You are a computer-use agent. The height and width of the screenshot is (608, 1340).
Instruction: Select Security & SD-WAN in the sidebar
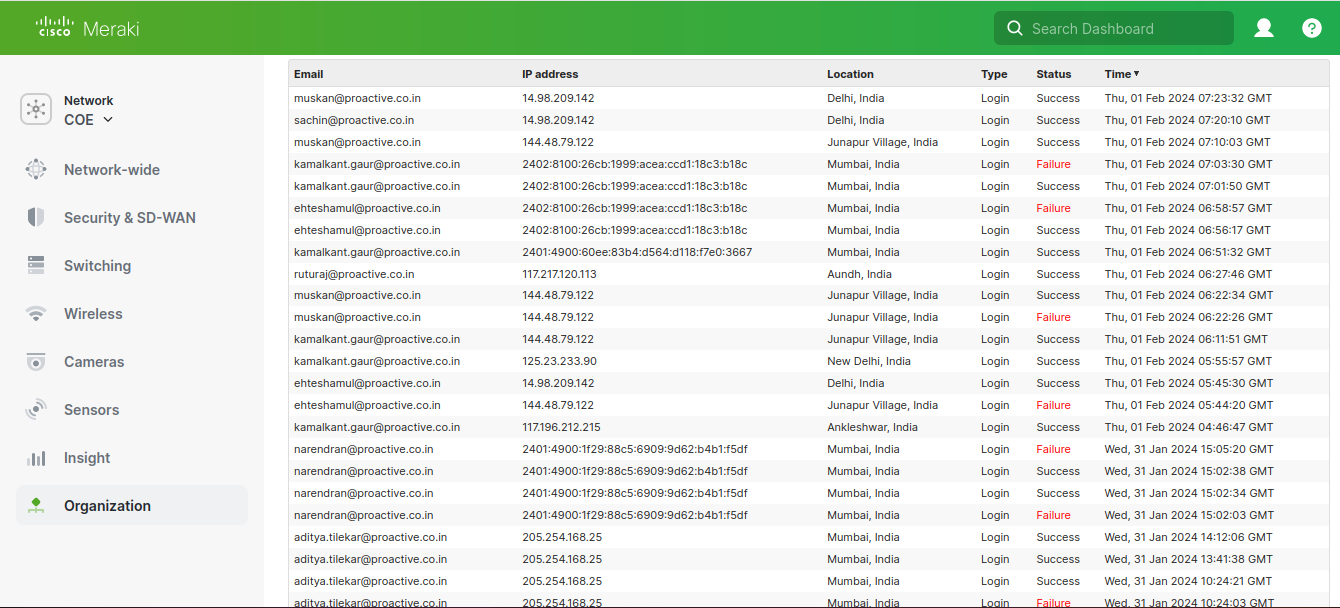[x=36, y=217]
